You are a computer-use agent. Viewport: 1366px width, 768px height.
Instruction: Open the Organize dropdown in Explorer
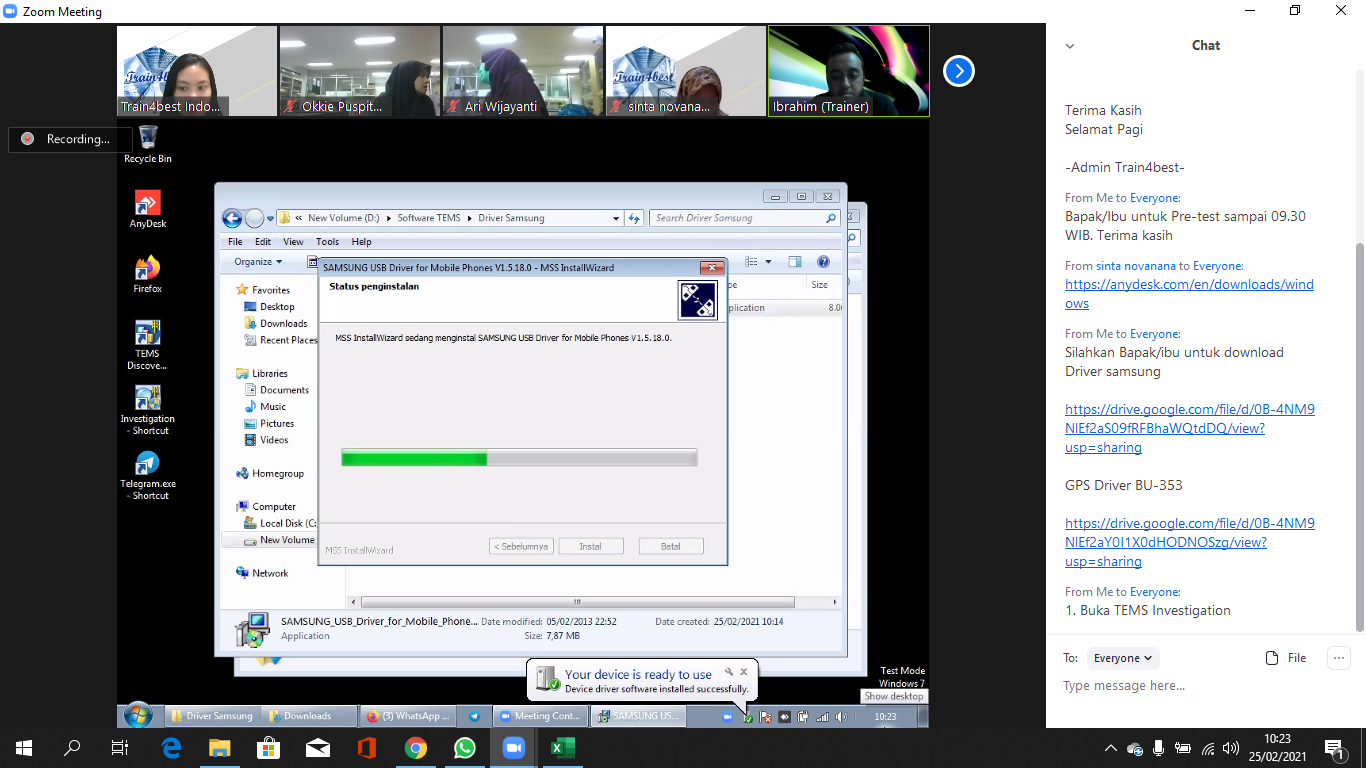[x=258, y=262]
